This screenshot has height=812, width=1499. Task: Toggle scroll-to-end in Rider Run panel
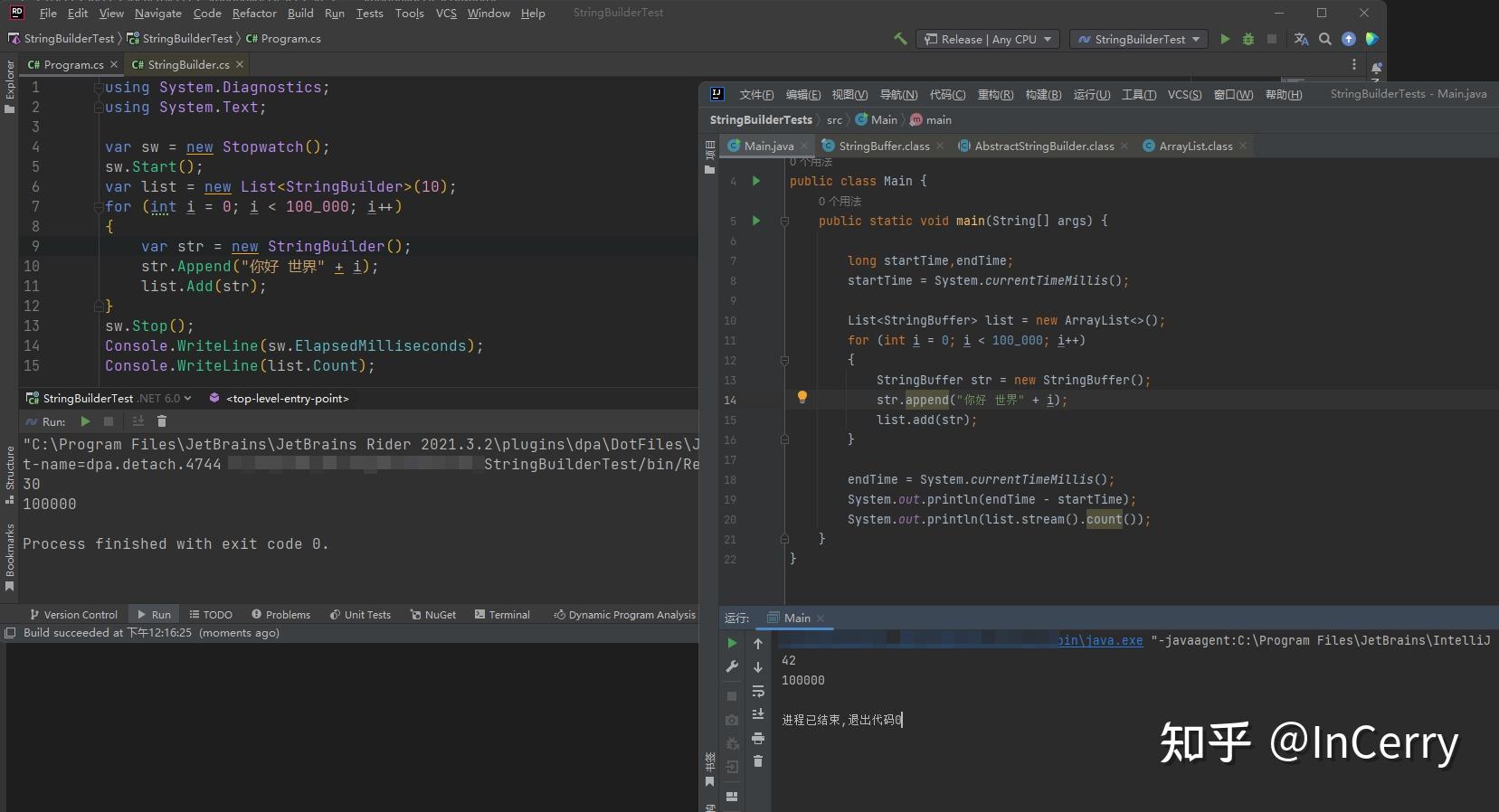(138, 421)
